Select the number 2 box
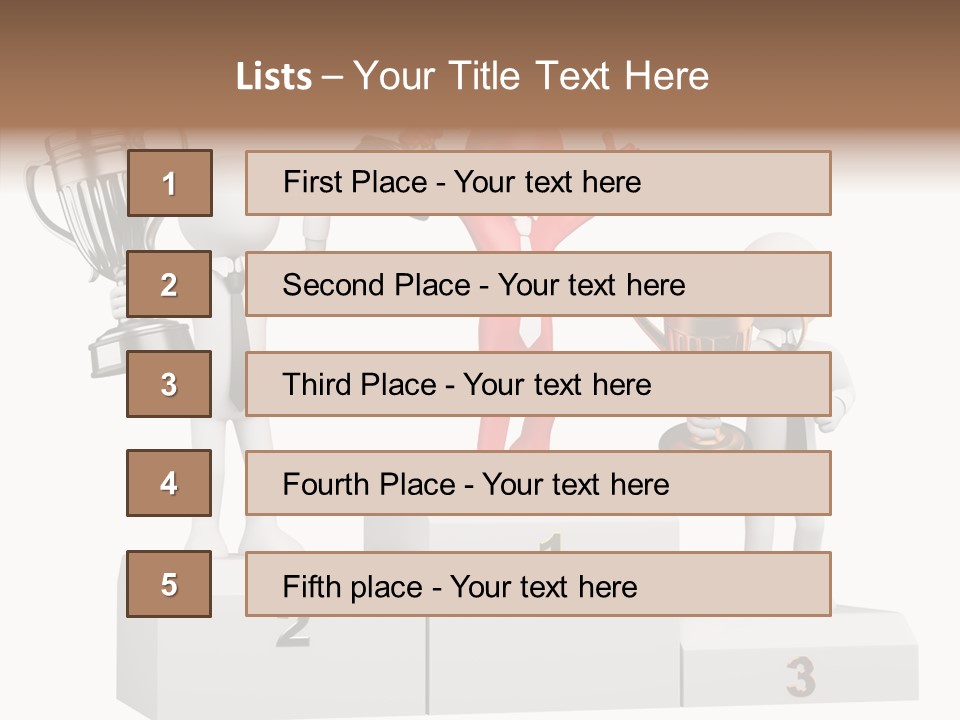 click(x=169, y=284)
